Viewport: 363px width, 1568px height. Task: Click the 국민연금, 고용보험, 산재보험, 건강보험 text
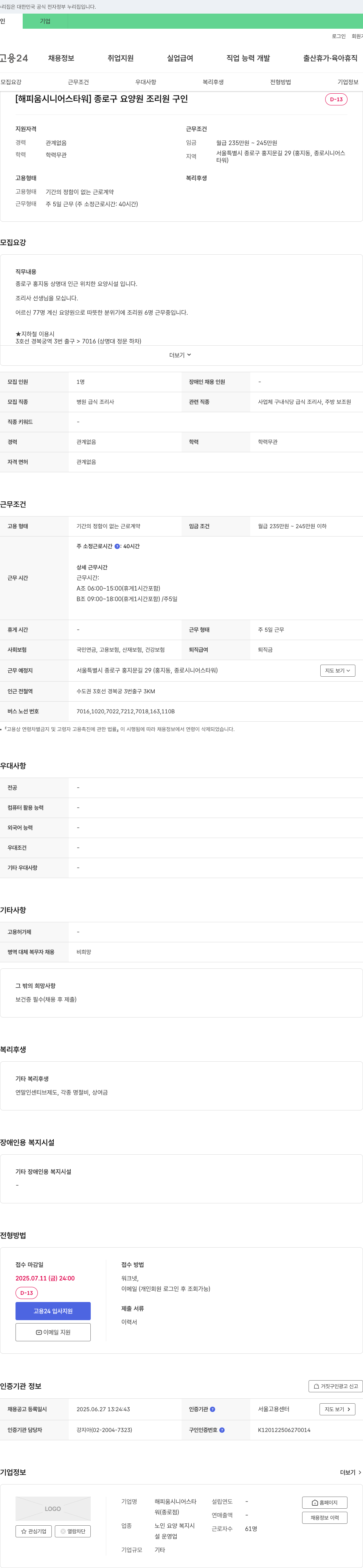[x=121, y=649]
